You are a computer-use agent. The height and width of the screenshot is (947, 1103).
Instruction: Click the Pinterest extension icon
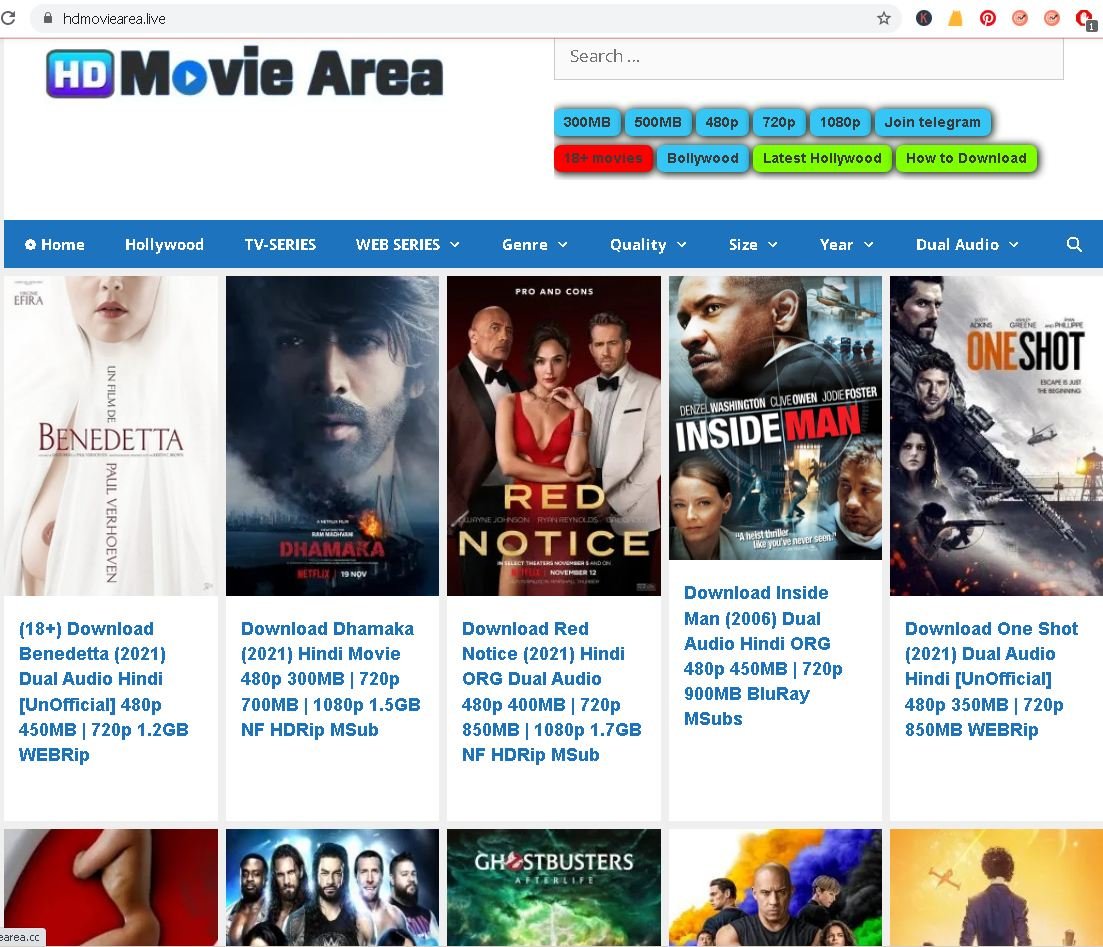(x=987, y=18)
